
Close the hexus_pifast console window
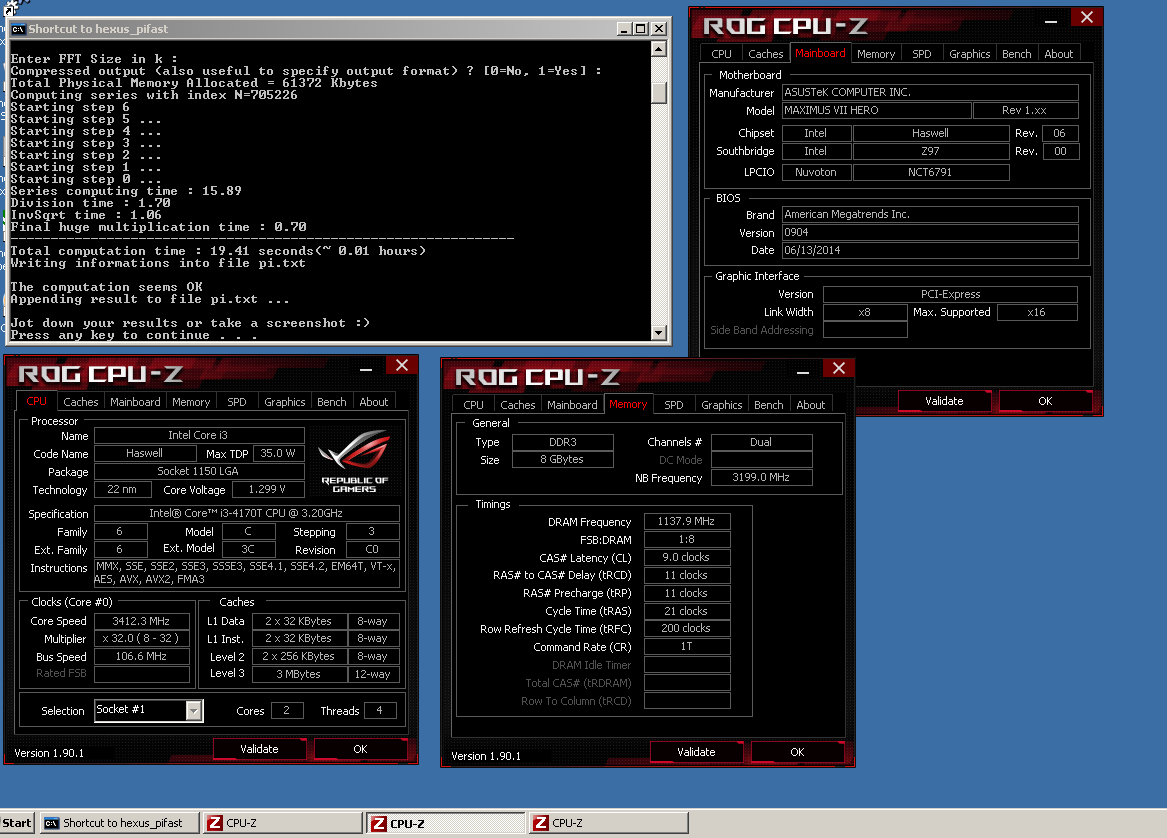pos(659,29)
